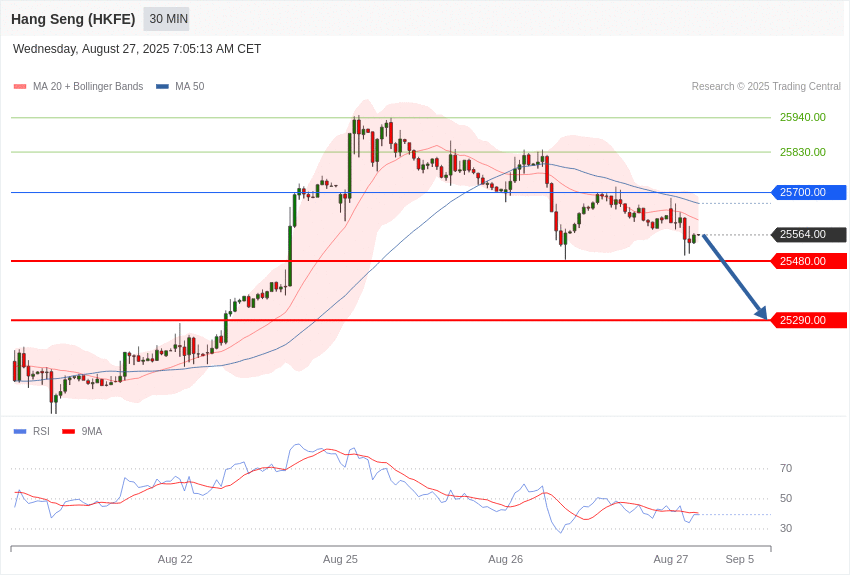850x576 pixels.
Task: Select the Hang Seng (HKFE) title
Action: [73, 19]
